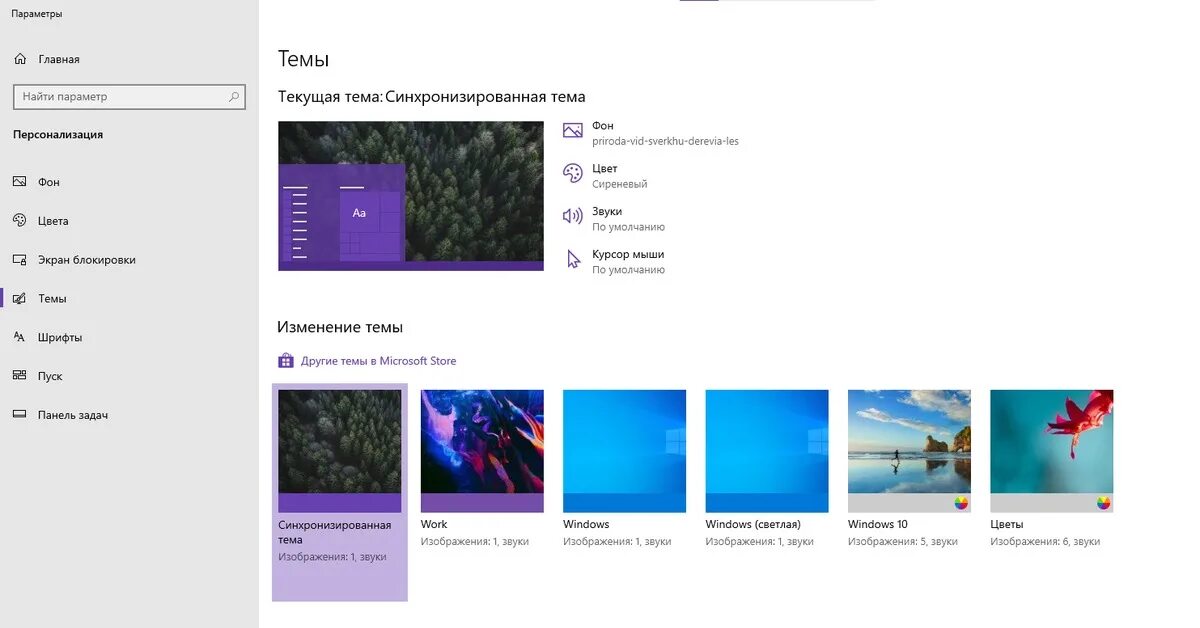
Task: Click the Home icon beside Главная
Action: coord(20,59)
